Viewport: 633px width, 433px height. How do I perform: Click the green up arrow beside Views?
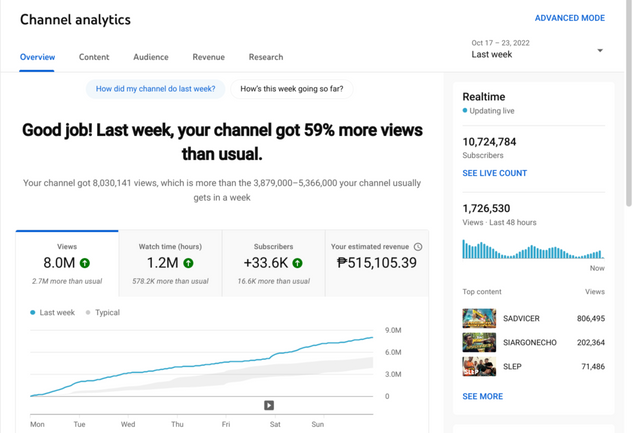pyautogui.click(x=85, y=263)
